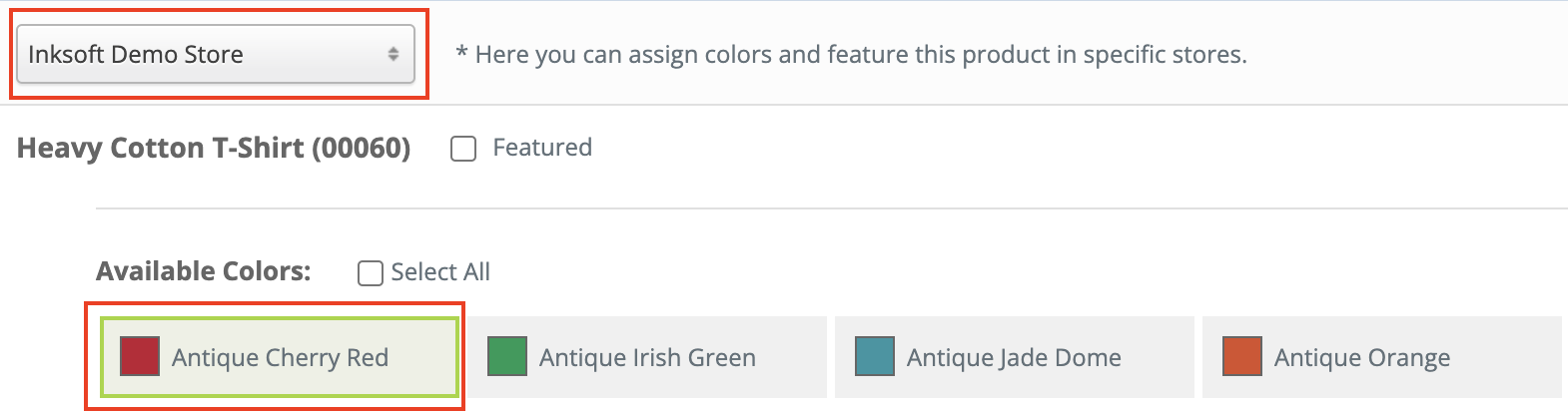Image resolution: width=1568 pixels, height=411 pixels.
Task: Deselect the 'Antique Cherry Red' color name
Action: [x=280, y=357]
